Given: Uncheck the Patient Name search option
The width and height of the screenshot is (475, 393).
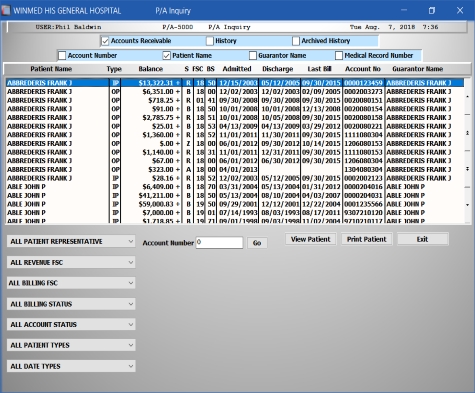Looking at the screenshot, I should point(167,55).
